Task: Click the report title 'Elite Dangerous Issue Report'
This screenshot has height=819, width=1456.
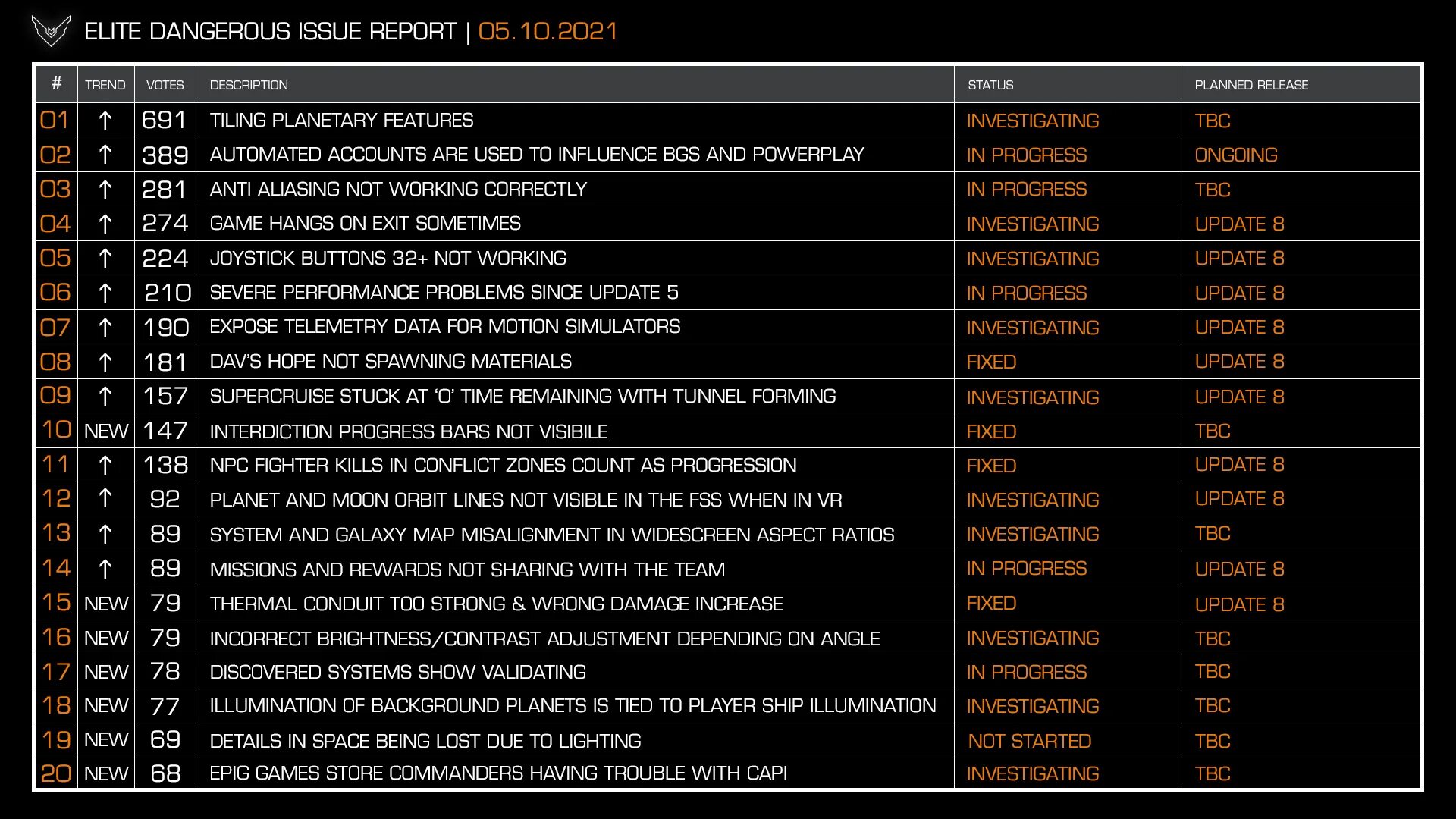Action: (x=270, y=32)
